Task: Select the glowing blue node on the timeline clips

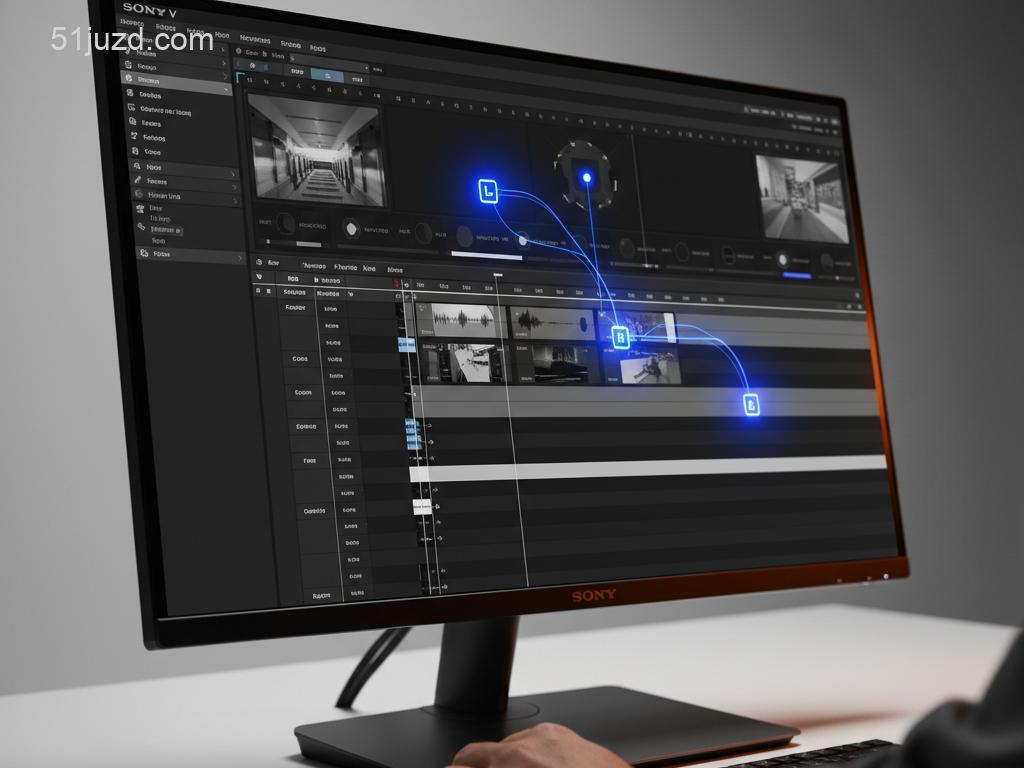Action: (620, 337)
